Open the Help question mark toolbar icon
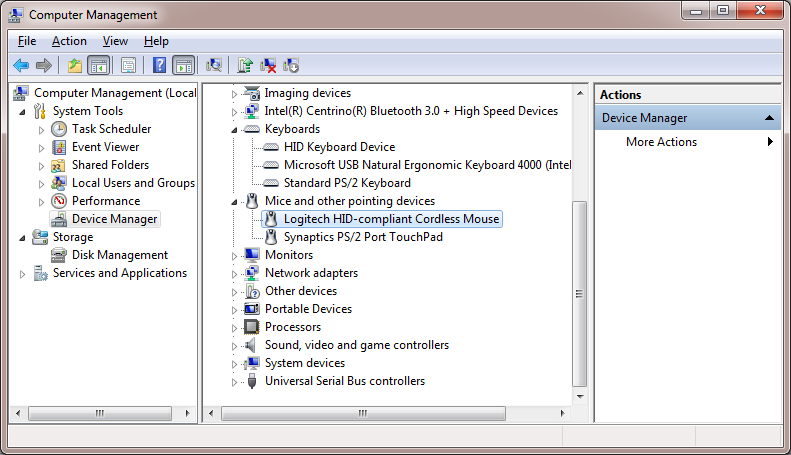Viewport: 791px width, 455px height. [159, 65]
